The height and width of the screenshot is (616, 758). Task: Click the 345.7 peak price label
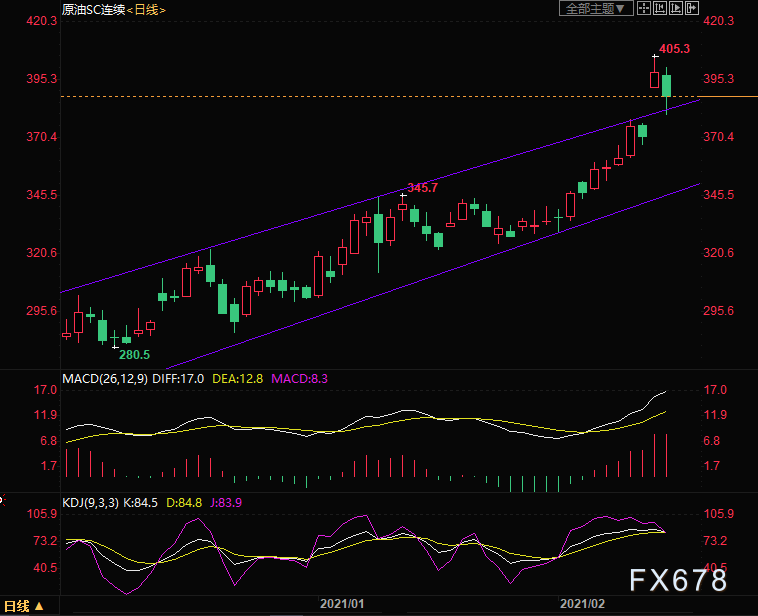(x=423, y=188)
